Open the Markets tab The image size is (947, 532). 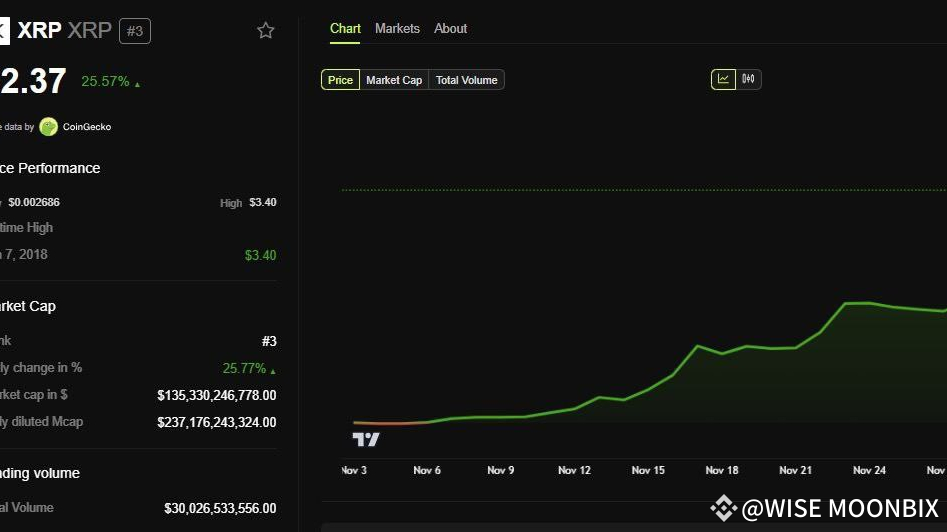397,28
